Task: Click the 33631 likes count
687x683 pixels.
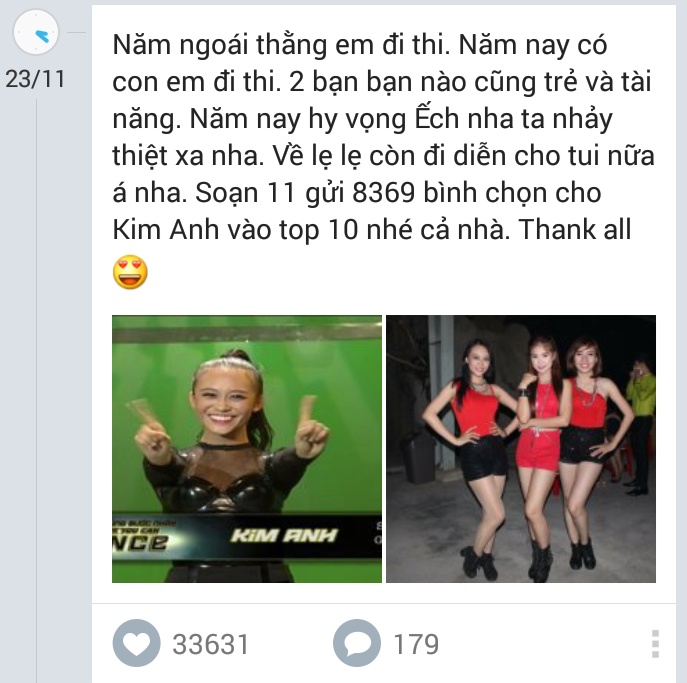Action: tap(211, 644)
